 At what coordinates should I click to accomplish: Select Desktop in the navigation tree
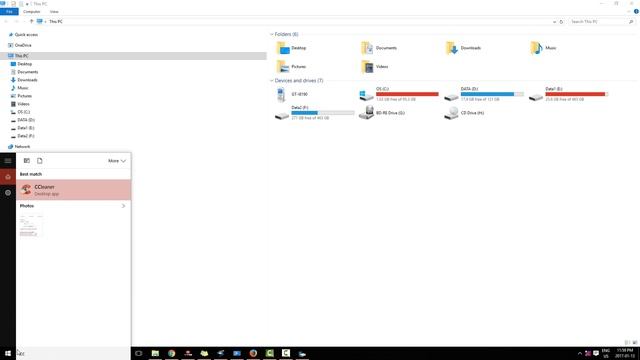[x=24, y=64]
